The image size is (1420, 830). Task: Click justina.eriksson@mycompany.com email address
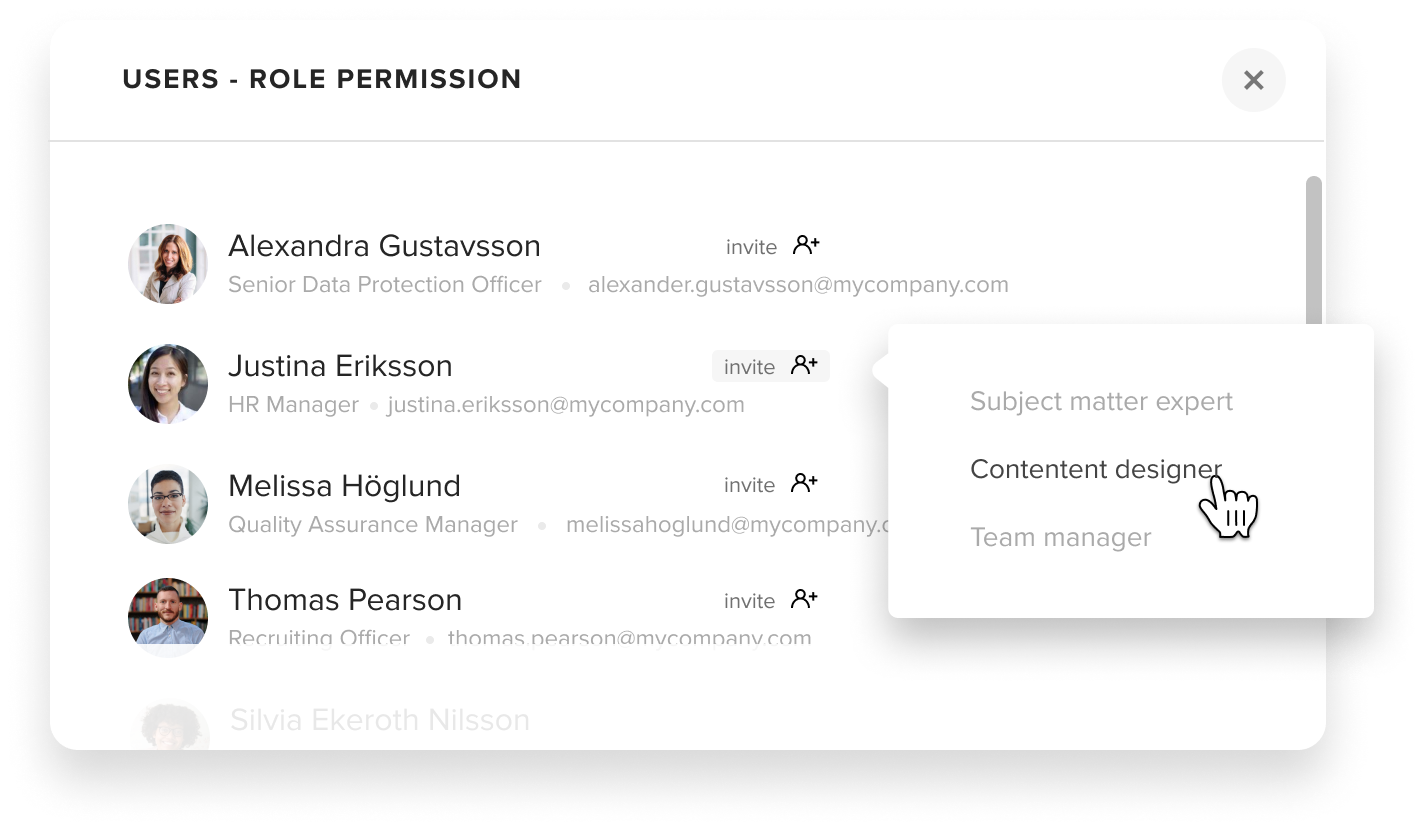(x=566, y=405)
